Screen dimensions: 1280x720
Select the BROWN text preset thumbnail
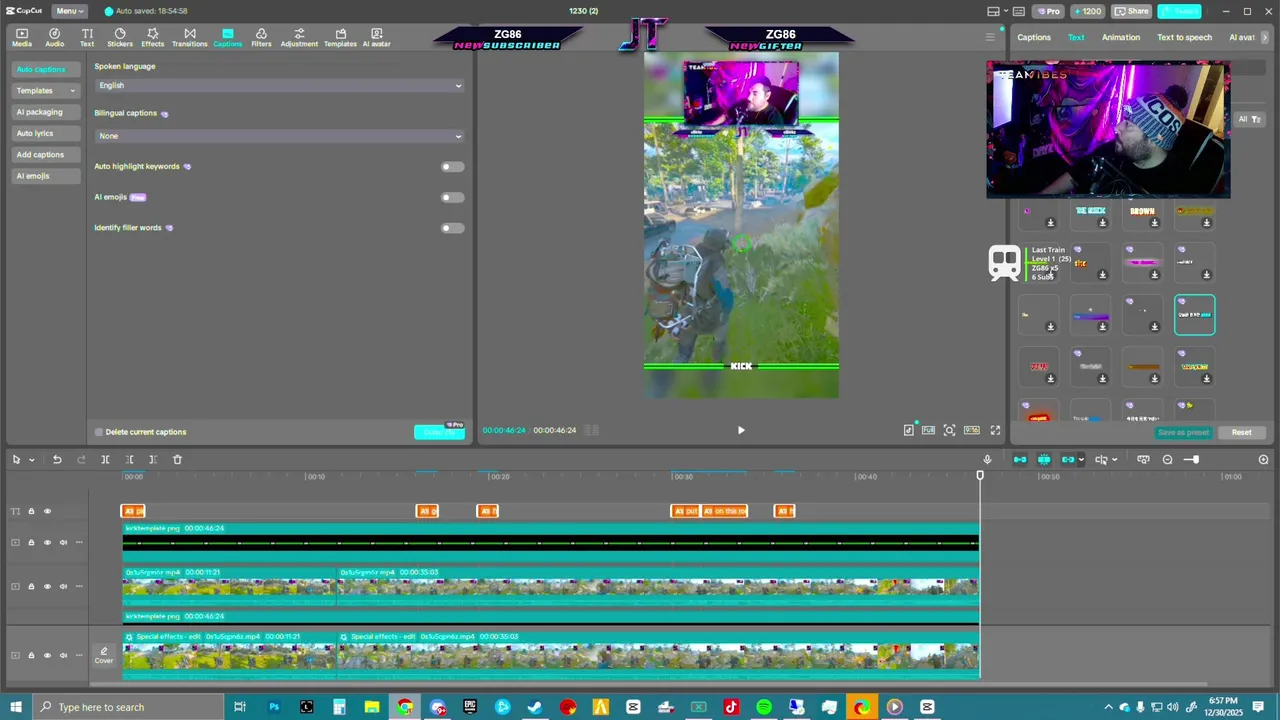pos(1142,212)
